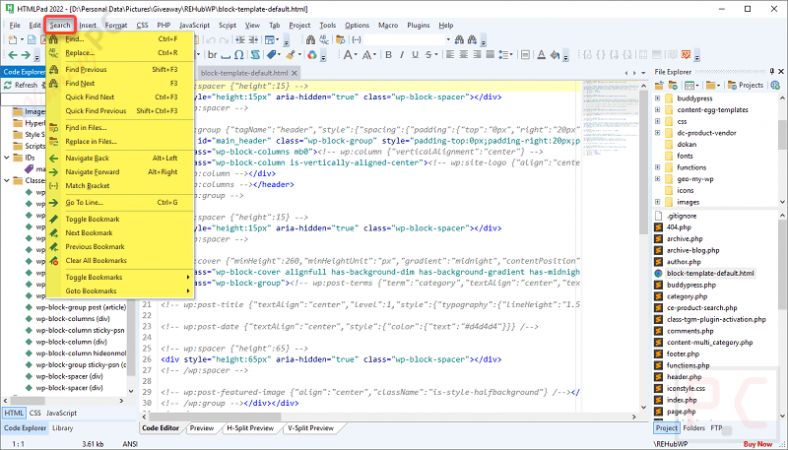Open the JavaScript menu
Screen dimensions: 788x450
pyautogui.click(x=194, y=25)
